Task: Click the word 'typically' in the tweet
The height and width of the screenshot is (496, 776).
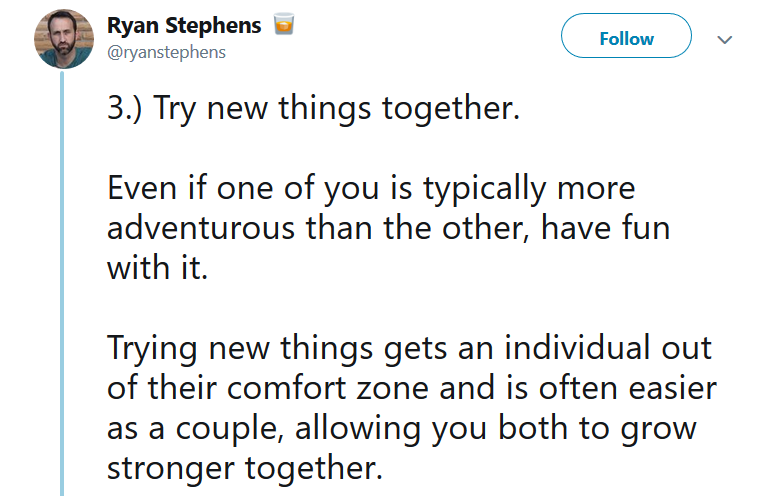Action: tap(485, 190)
